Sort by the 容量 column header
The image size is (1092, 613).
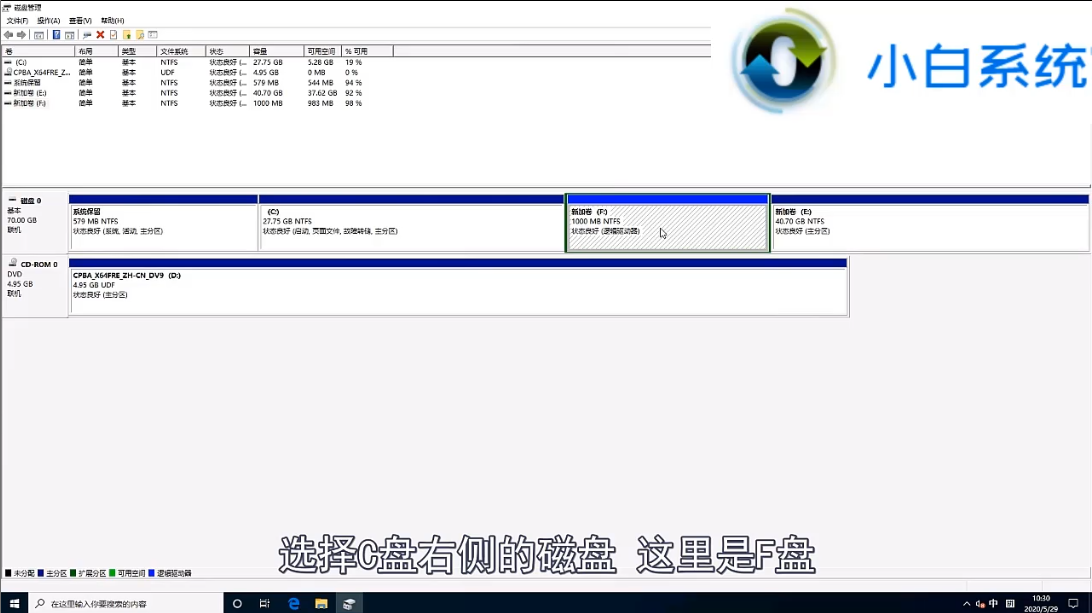tap(276, 52)
